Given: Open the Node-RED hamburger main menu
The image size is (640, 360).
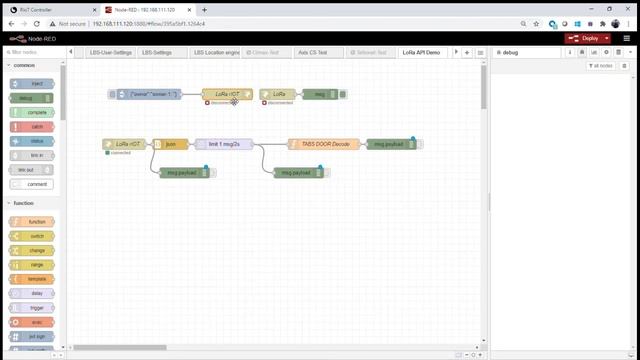Looking at the screenshot, I should (627, 38).
